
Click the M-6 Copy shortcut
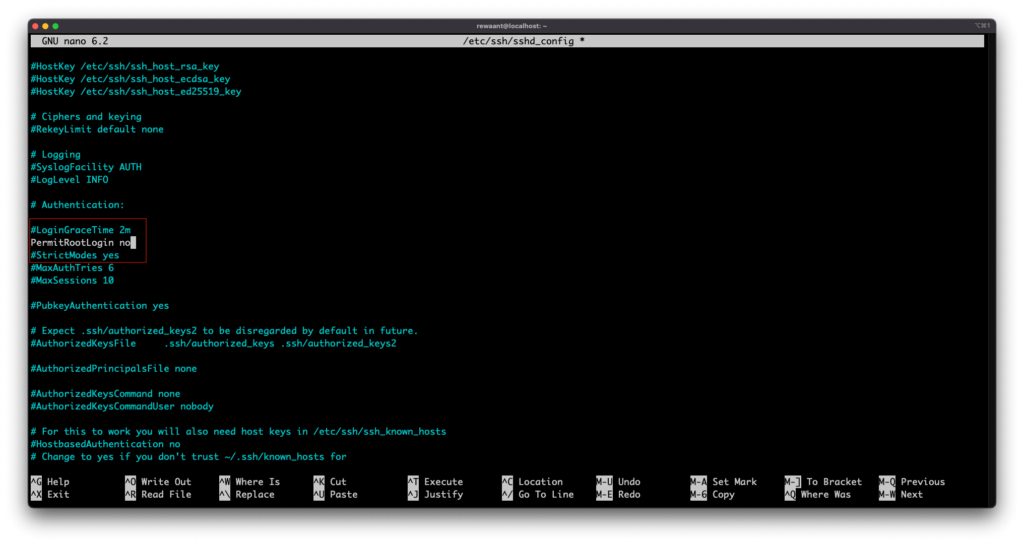(712, 494)
